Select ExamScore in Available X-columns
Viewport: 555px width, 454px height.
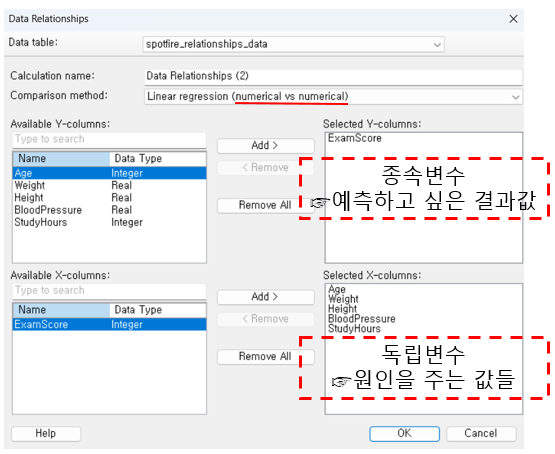(x=109, y=324)
